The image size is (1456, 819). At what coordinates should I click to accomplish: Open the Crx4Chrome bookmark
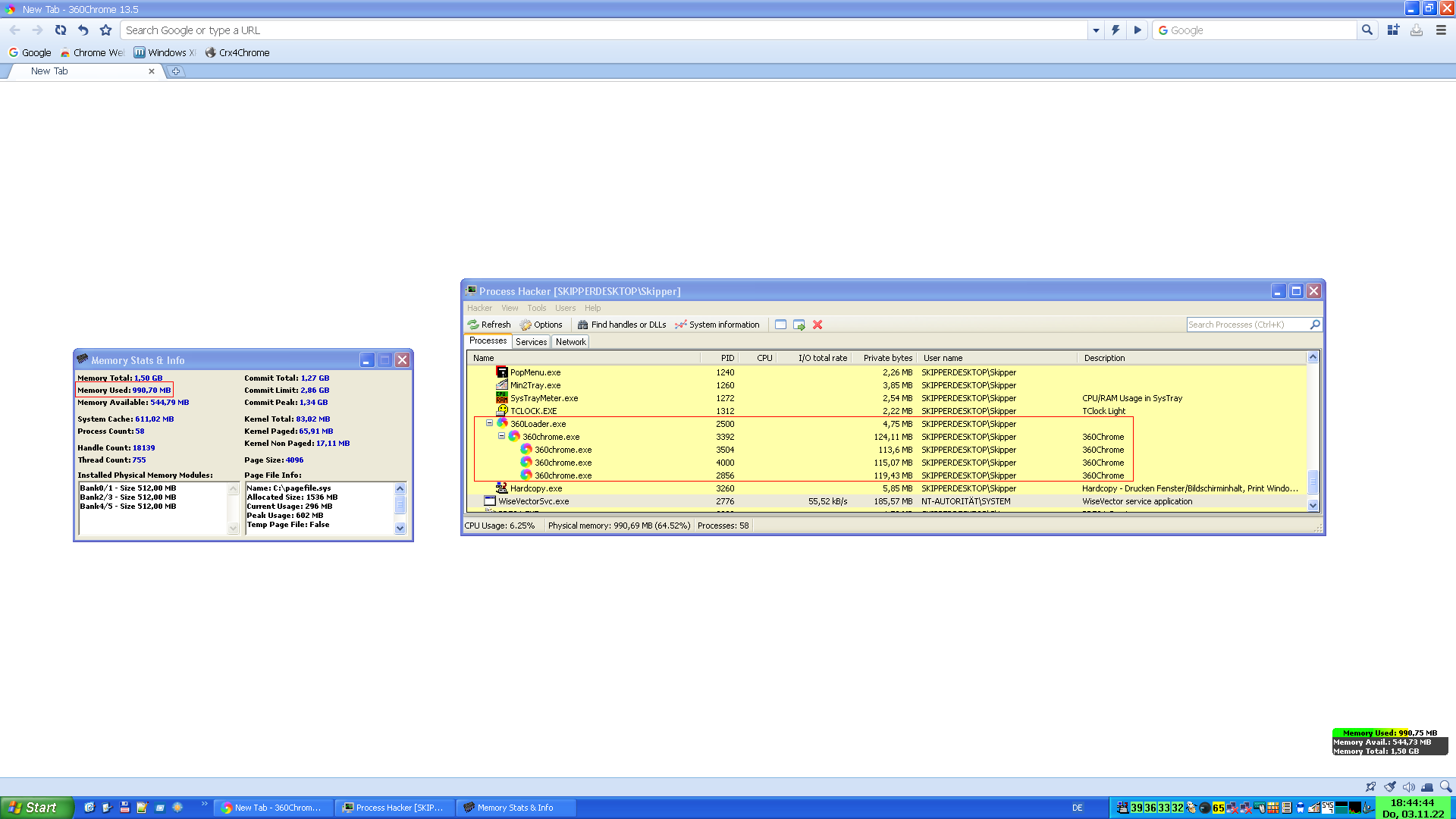click(237, 52)
